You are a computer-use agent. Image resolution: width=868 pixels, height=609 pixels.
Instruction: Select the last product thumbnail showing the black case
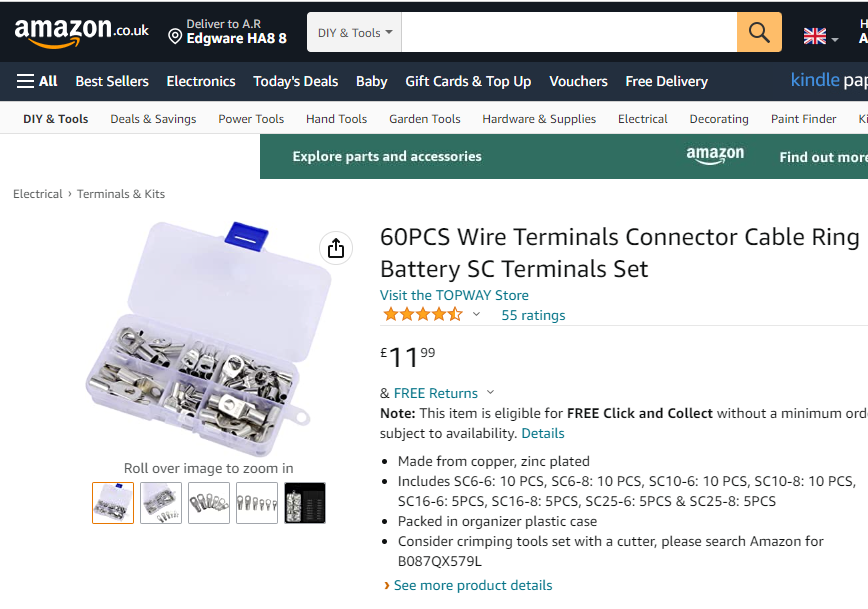click(x=304, y=503)
